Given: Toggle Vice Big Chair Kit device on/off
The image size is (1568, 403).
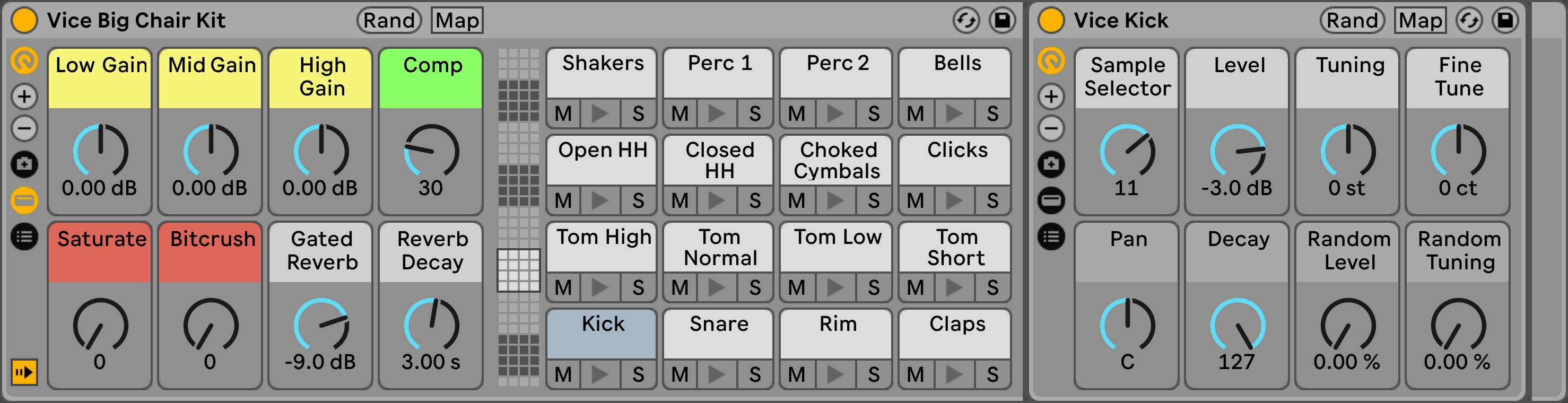Looking at the screenshot, I should (24, 21).
